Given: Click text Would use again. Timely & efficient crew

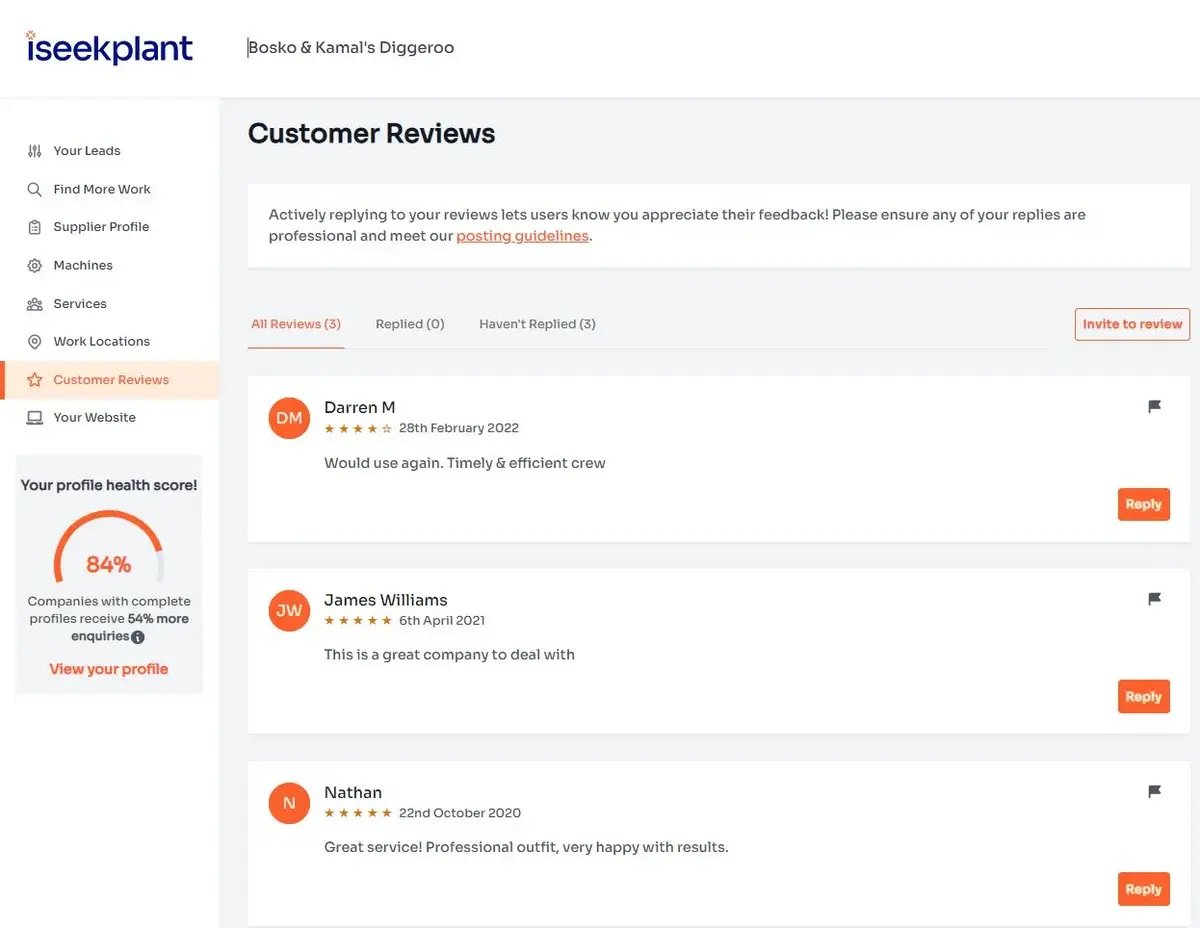Looking at the screenshot, I should tap(465, 463).
